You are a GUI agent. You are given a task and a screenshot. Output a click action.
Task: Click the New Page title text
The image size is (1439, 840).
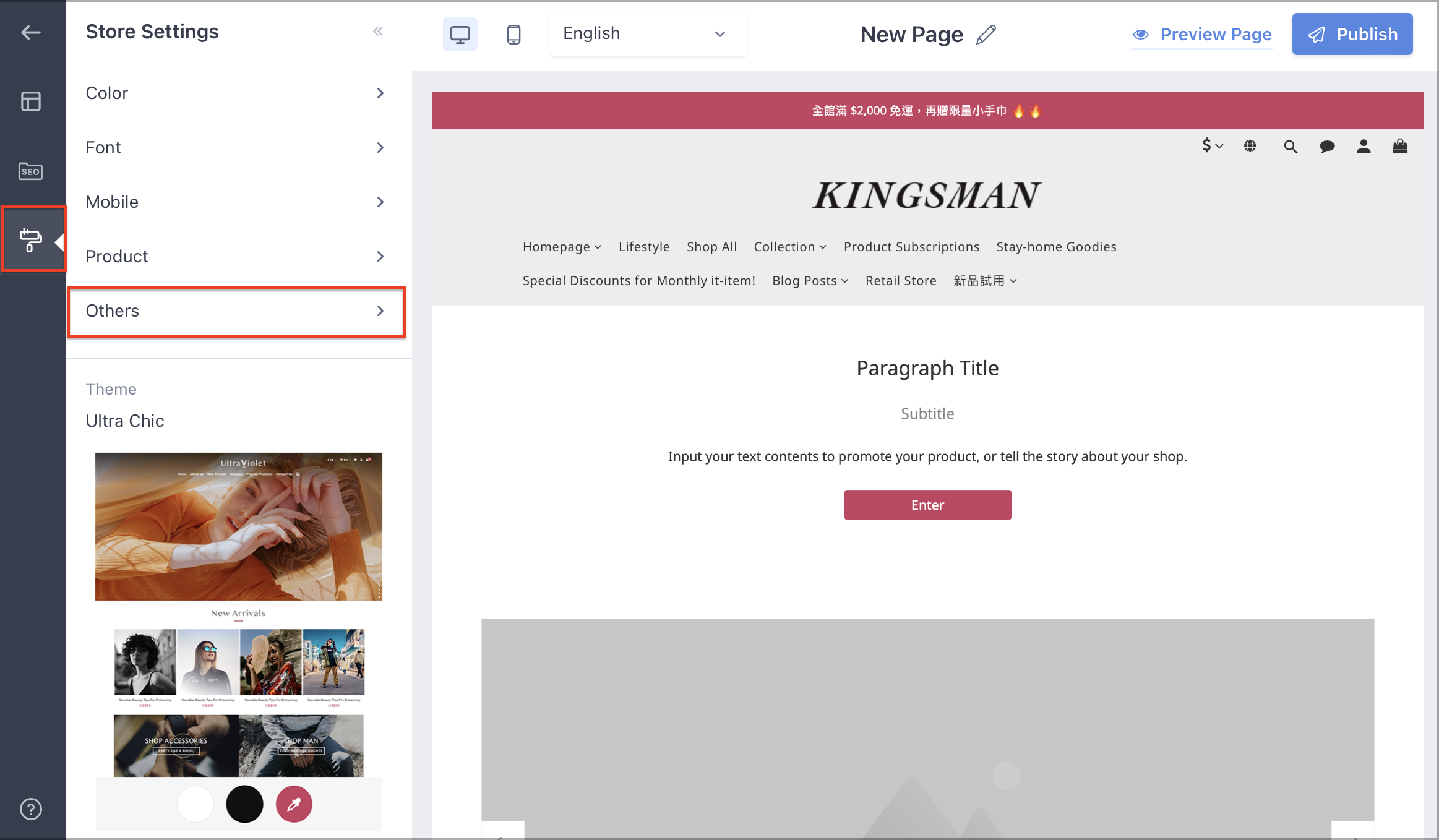coord(911,35)
